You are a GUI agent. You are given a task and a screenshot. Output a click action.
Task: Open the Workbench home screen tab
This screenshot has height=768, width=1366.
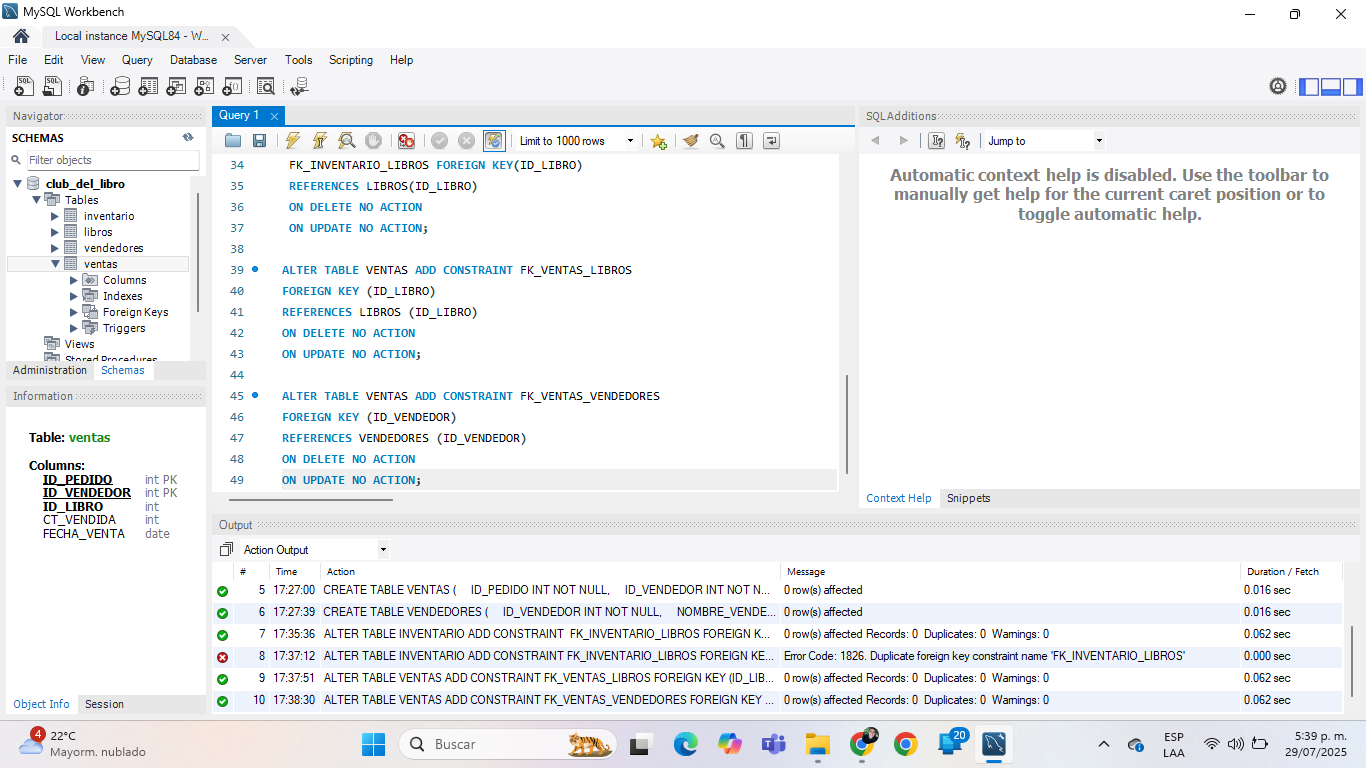[20, 36]
